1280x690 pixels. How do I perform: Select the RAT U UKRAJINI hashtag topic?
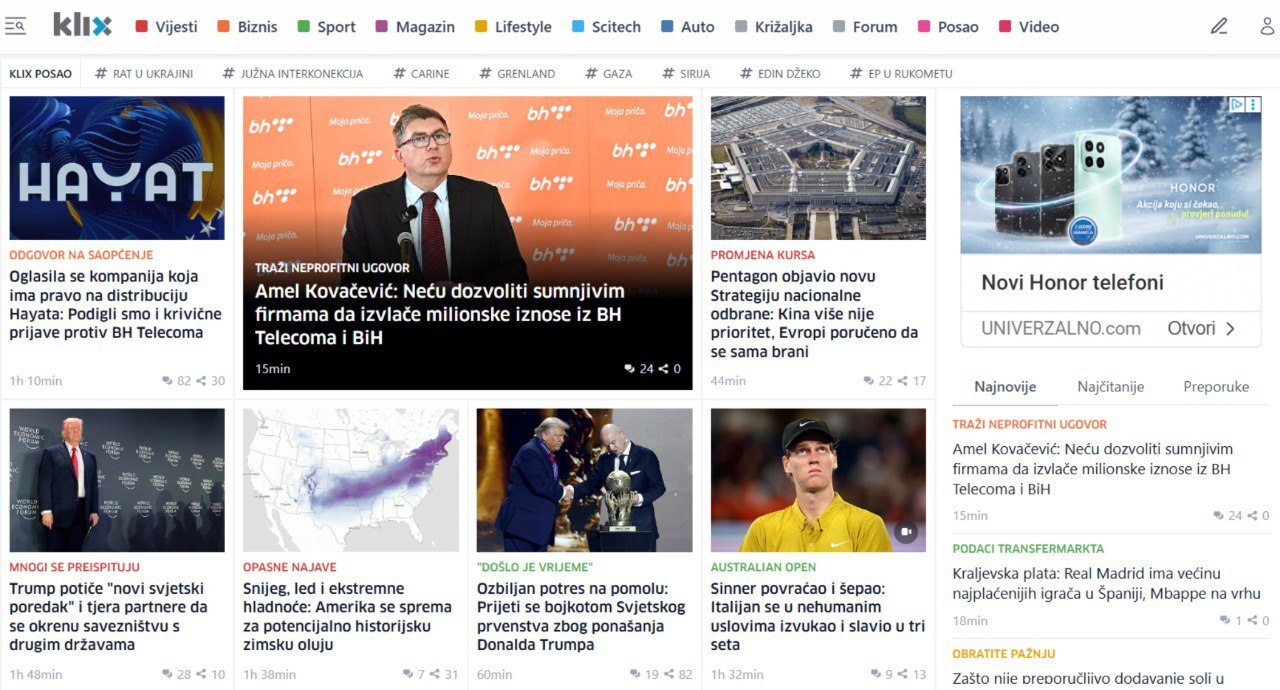point(144,73)
